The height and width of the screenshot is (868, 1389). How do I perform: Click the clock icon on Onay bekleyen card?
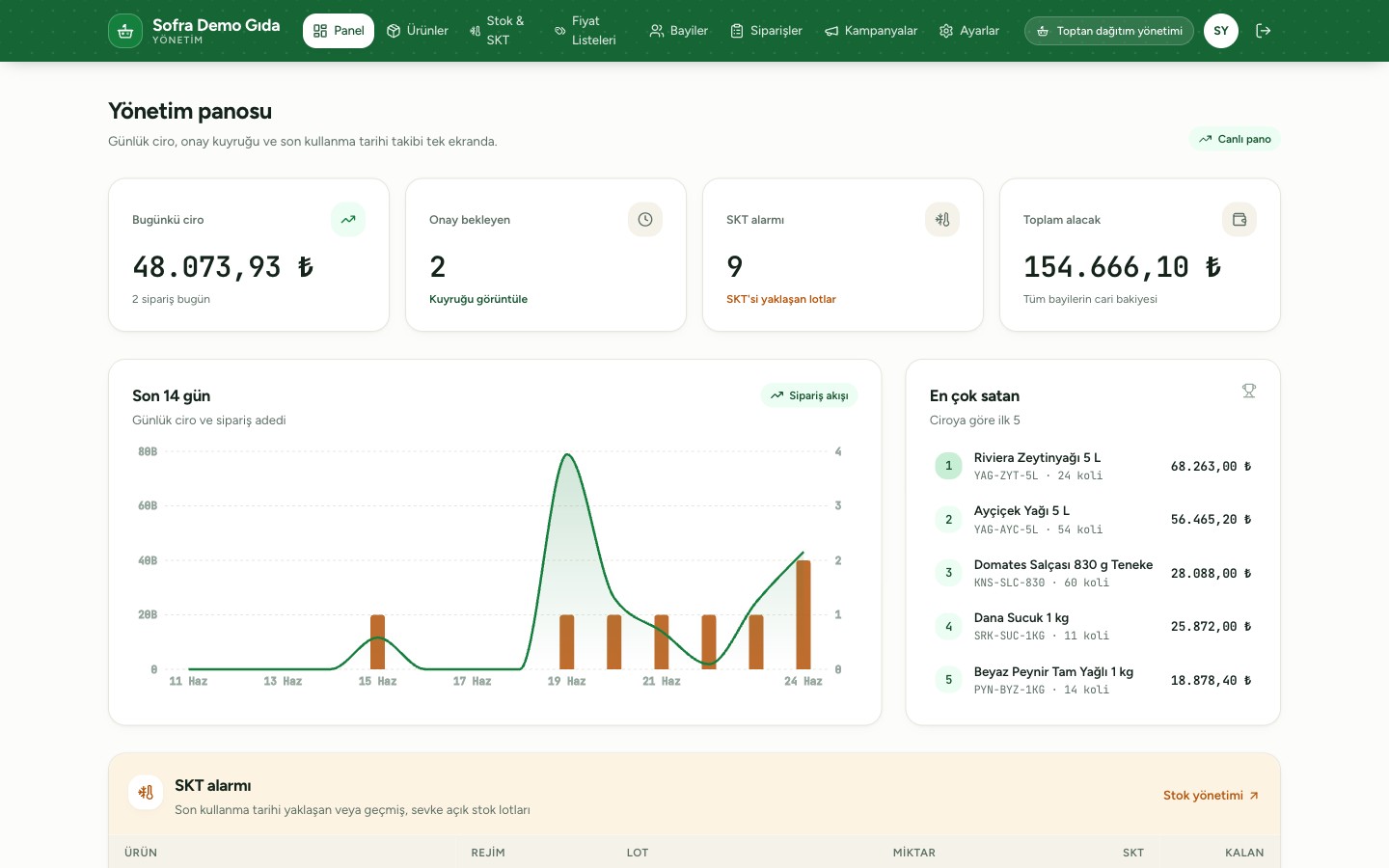click(645, 220)
